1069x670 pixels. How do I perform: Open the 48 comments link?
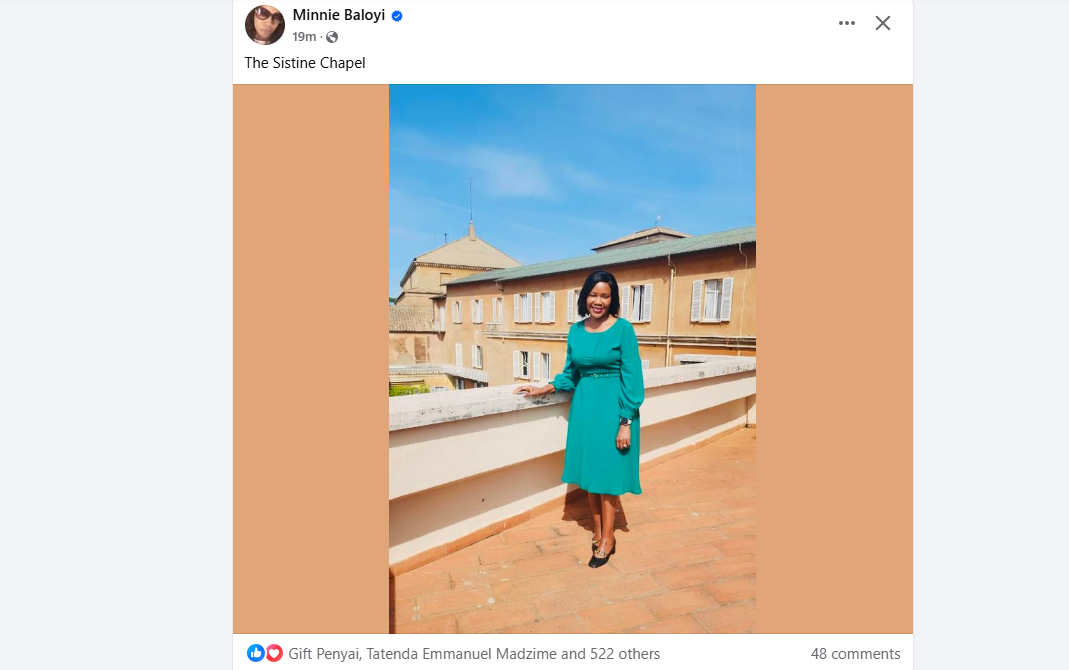tap(855, 654)
